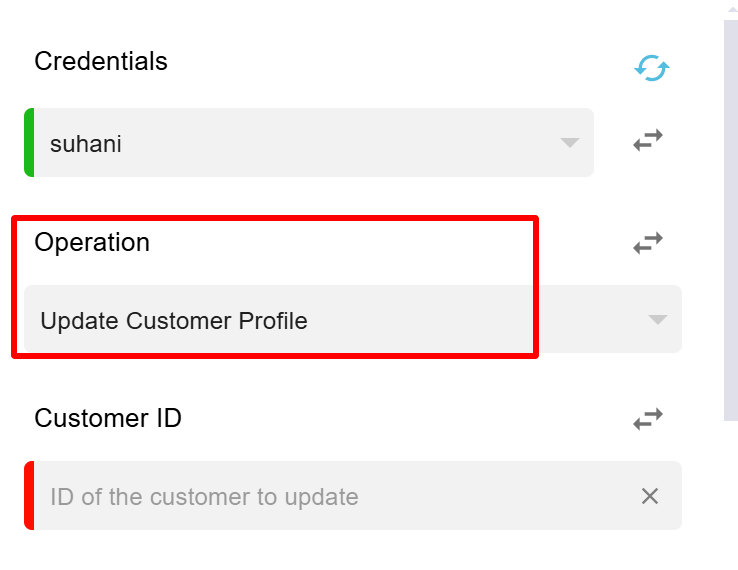Open the Update Customer Profile combo box

(353, 319)
